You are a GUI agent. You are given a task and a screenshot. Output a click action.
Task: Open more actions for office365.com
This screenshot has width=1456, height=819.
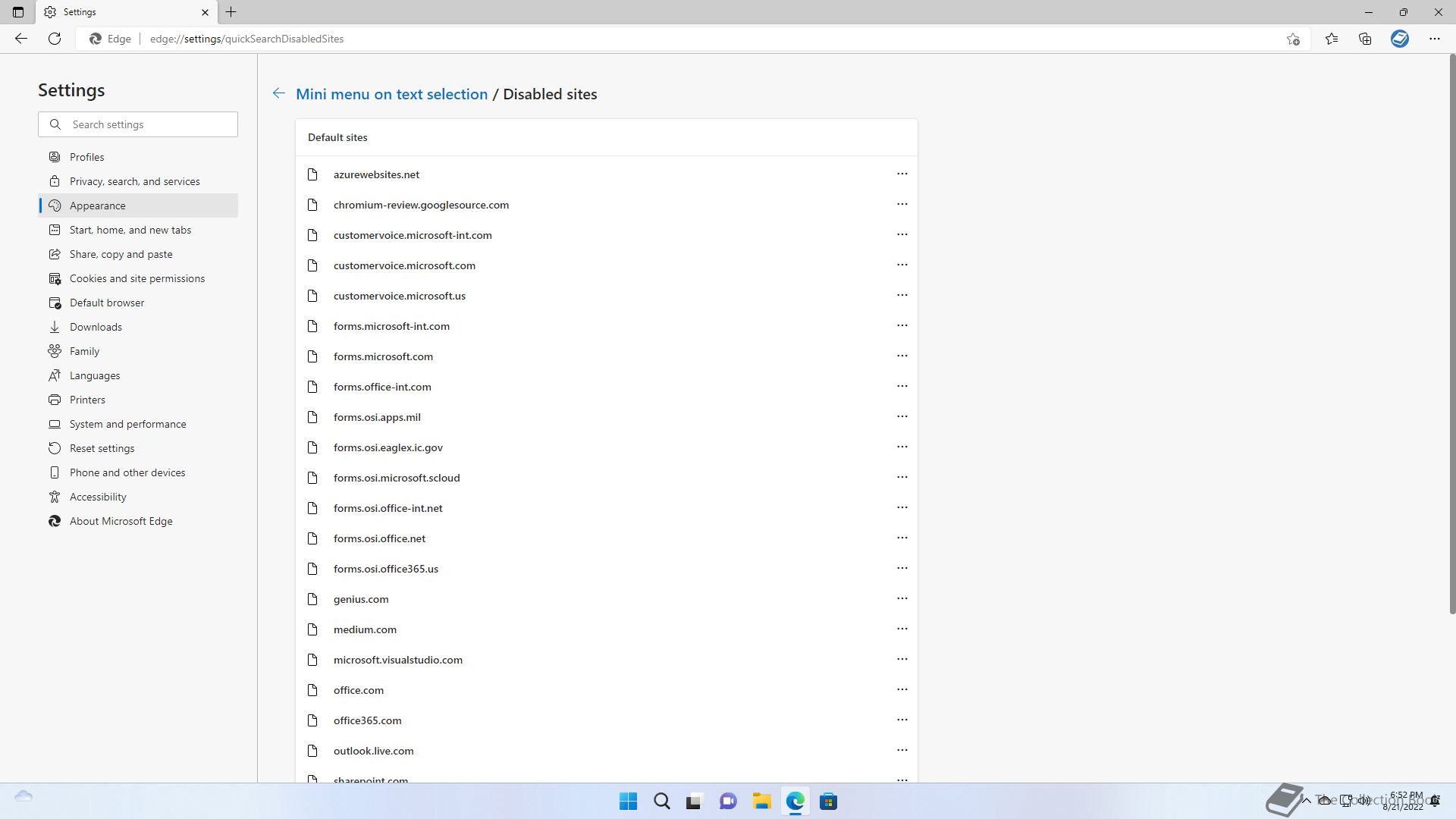902,720
